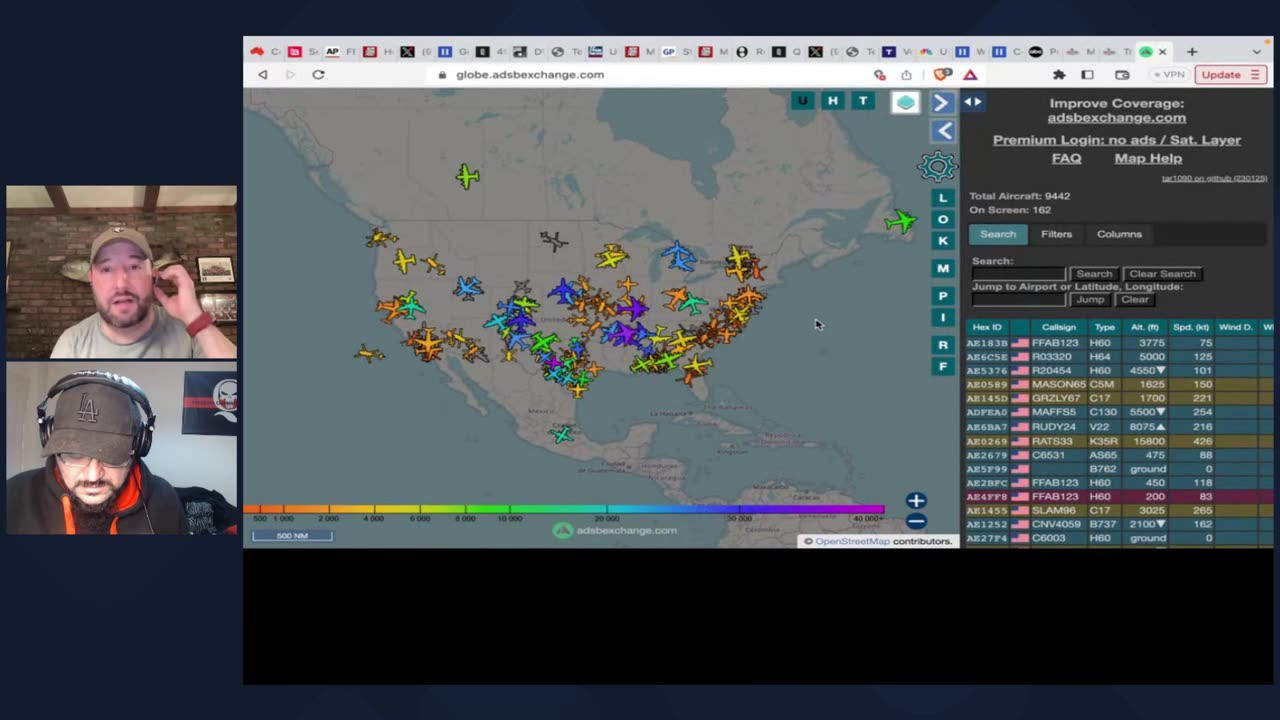Open the settings gear icon
This screenshot has height=720, width=1280.
tap(938, 166)
